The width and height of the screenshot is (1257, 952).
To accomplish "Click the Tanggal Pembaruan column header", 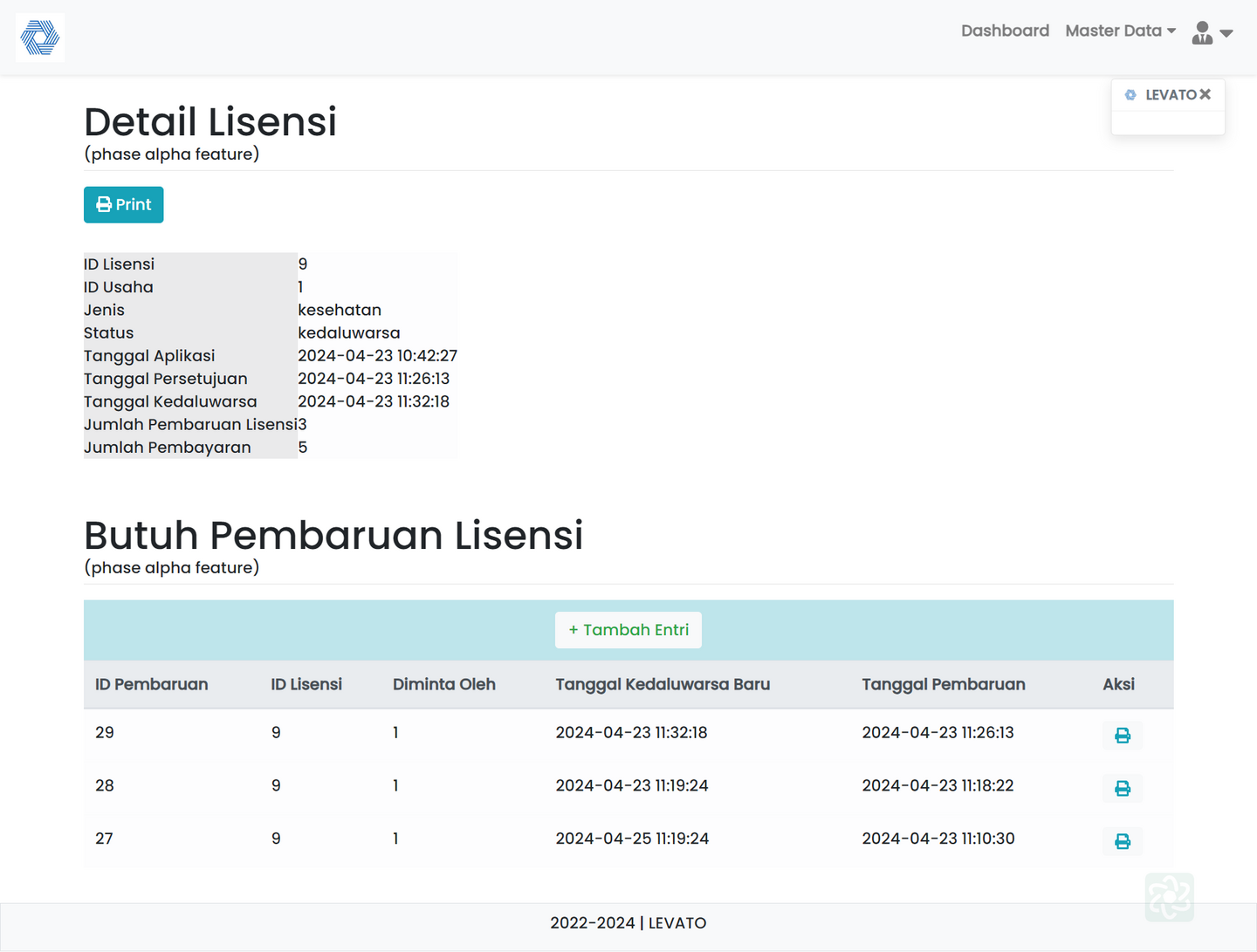I will tap(943, 684).
